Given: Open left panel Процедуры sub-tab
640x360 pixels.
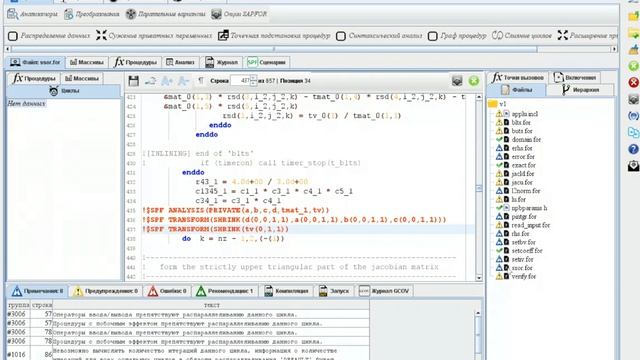Looking at the screenshot, I should (34, 78).
